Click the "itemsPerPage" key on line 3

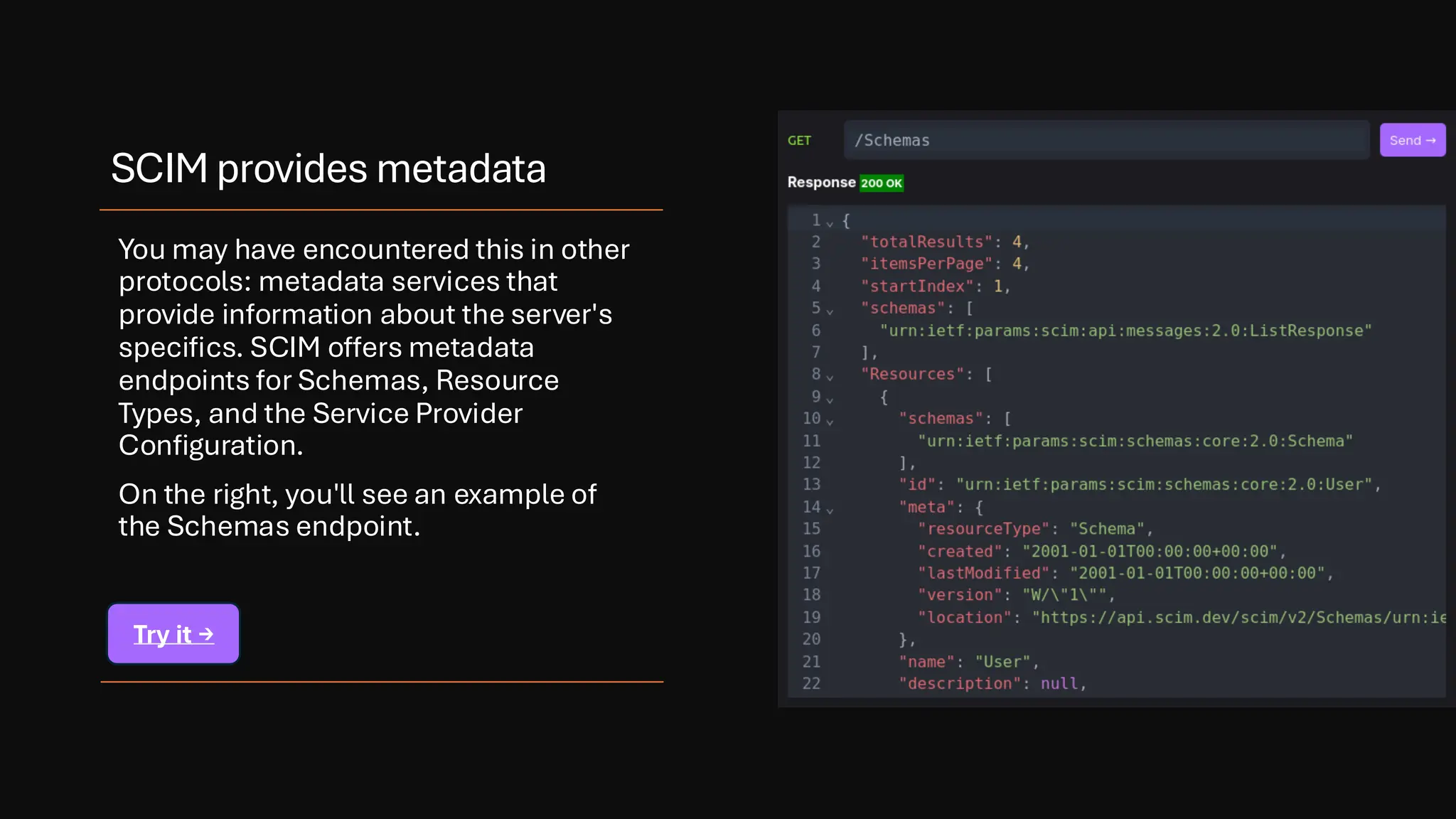click(926, 264)
